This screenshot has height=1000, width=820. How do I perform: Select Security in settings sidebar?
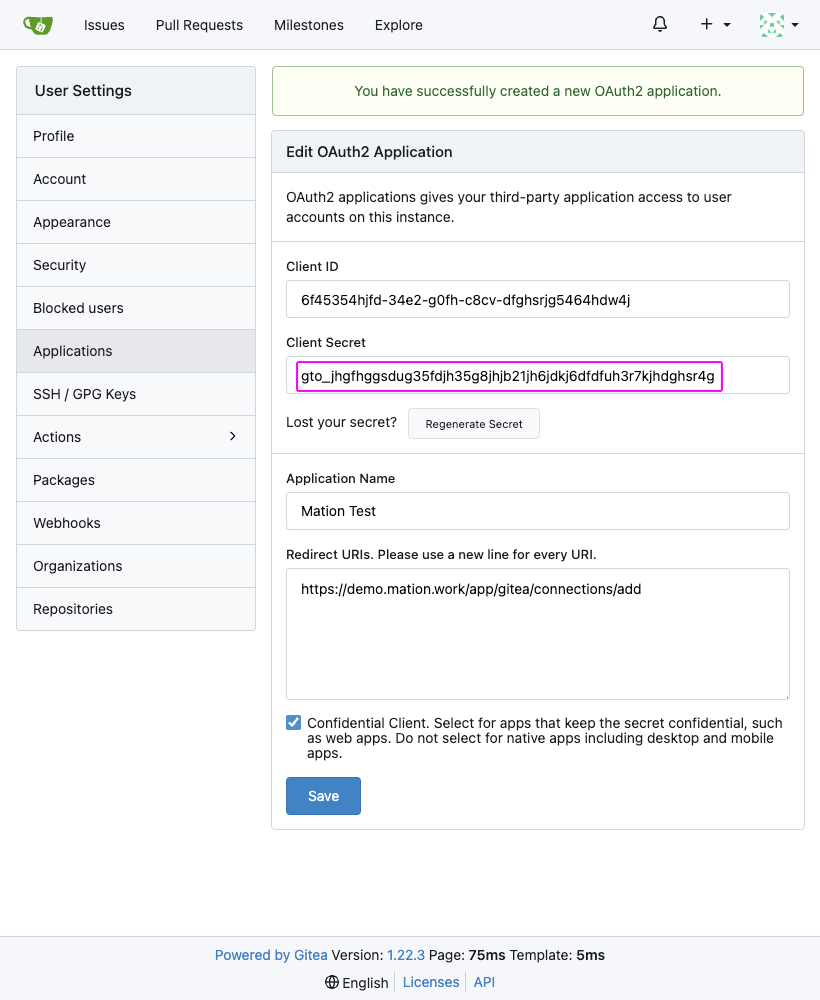(136, 265)
